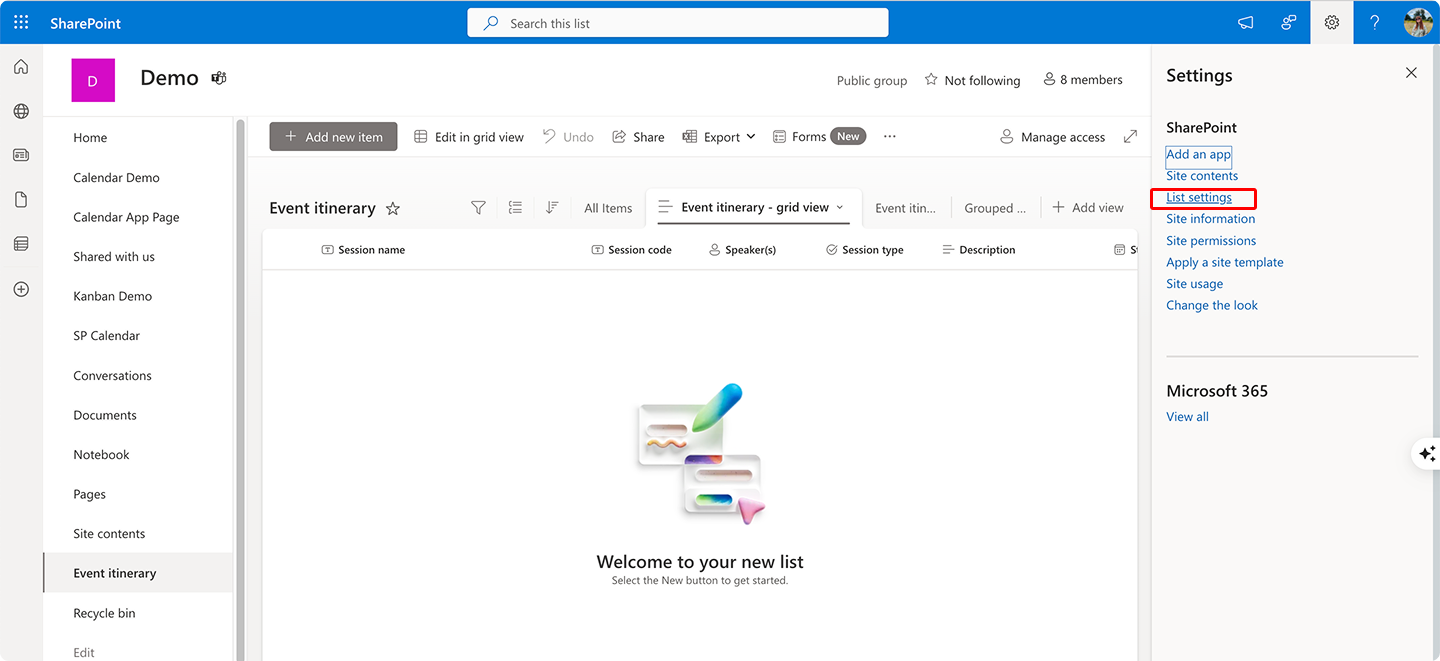
Task: Click the Not following star
Action: click(x=931, y=79)
